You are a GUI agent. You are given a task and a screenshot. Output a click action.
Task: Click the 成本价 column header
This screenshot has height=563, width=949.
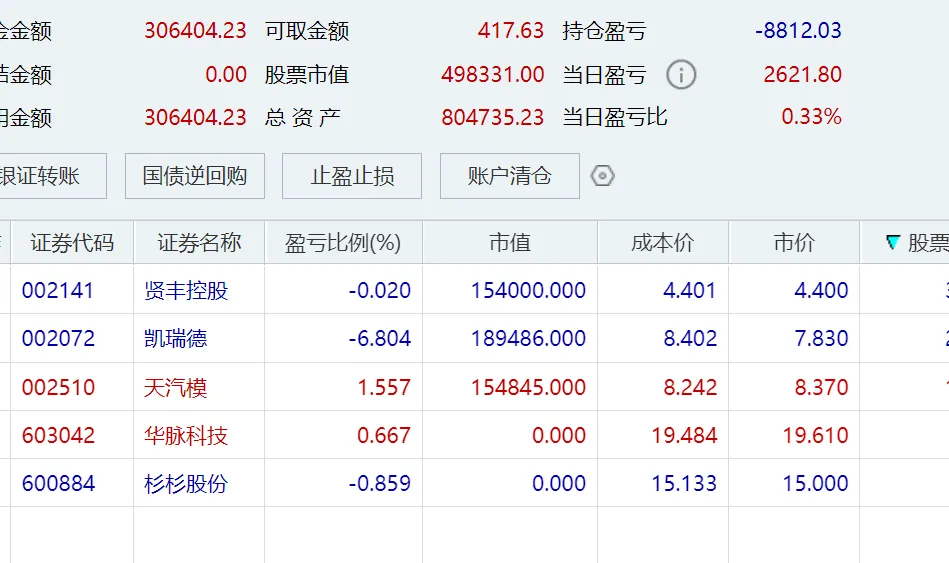[662, 243]
